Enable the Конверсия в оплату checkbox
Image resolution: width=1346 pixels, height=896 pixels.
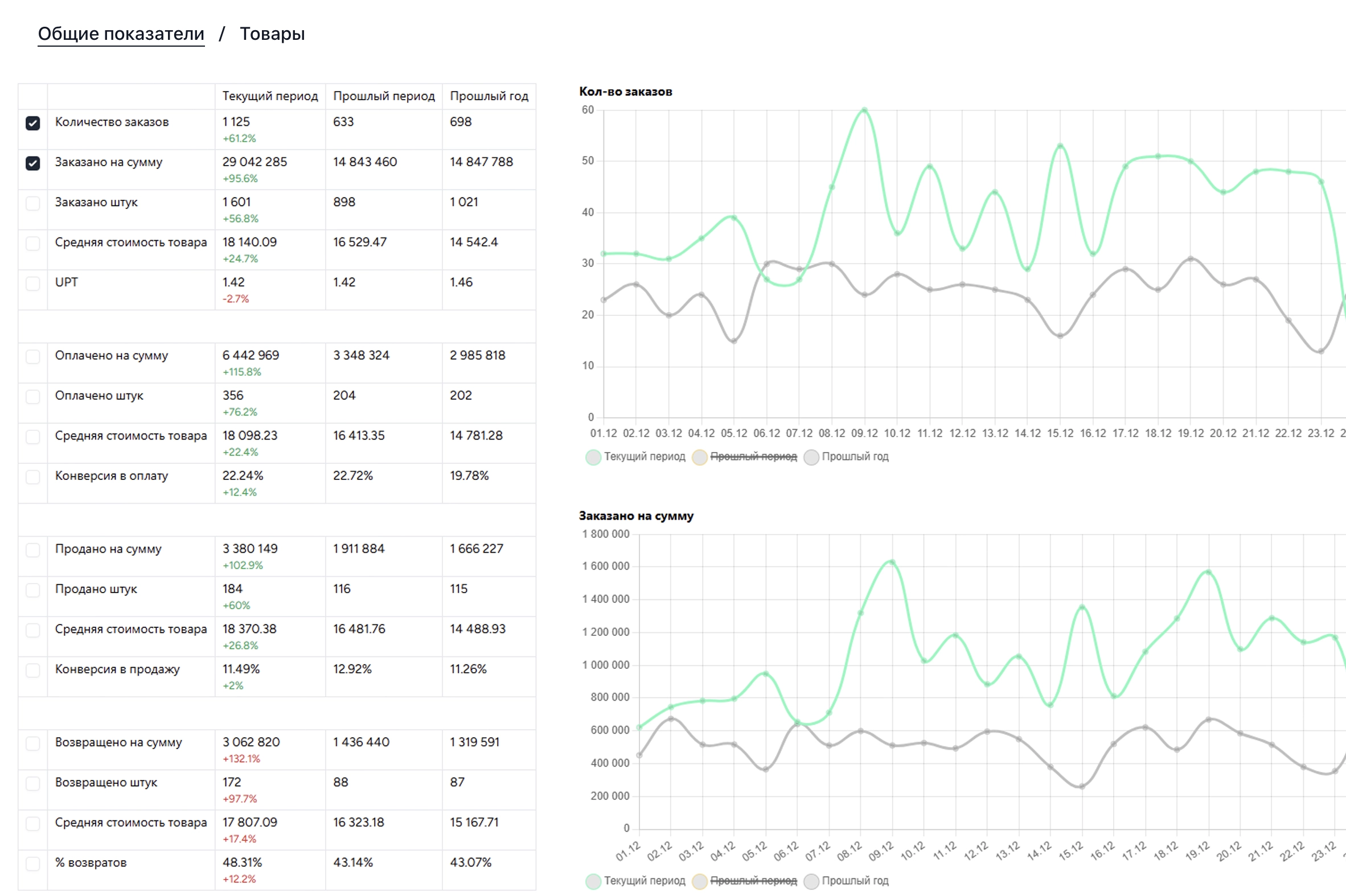pyautogui.click(x=32, y=476)
